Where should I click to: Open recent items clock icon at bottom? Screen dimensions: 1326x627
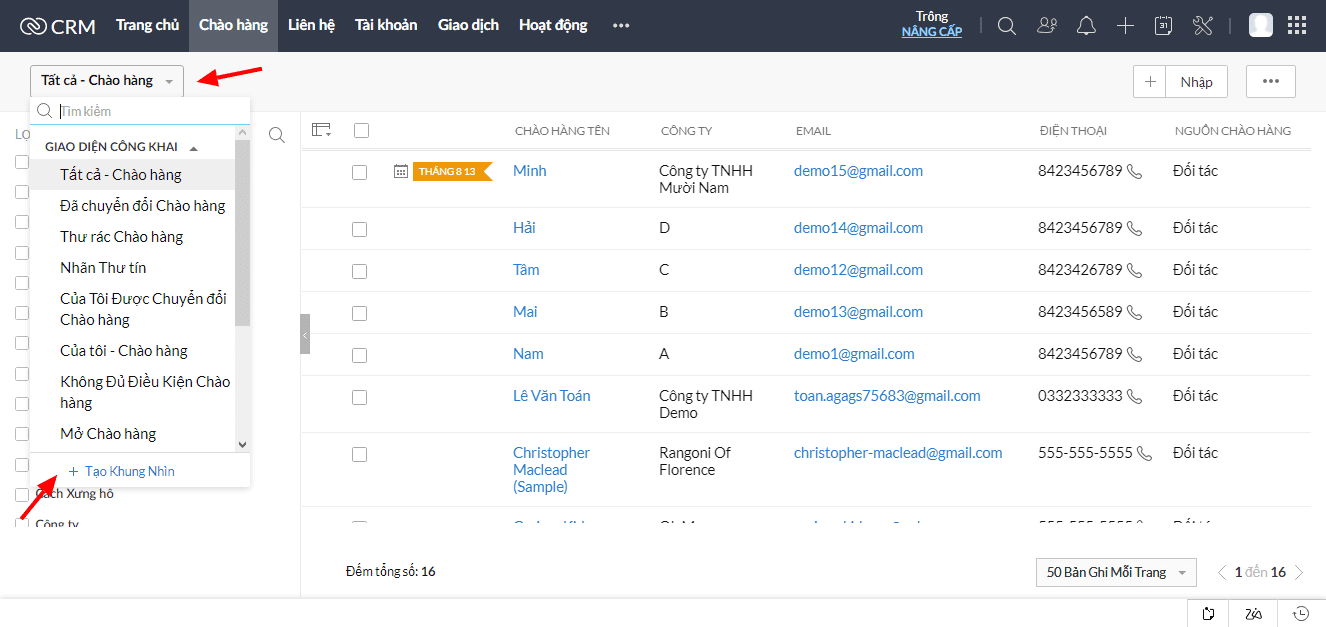1301,613
